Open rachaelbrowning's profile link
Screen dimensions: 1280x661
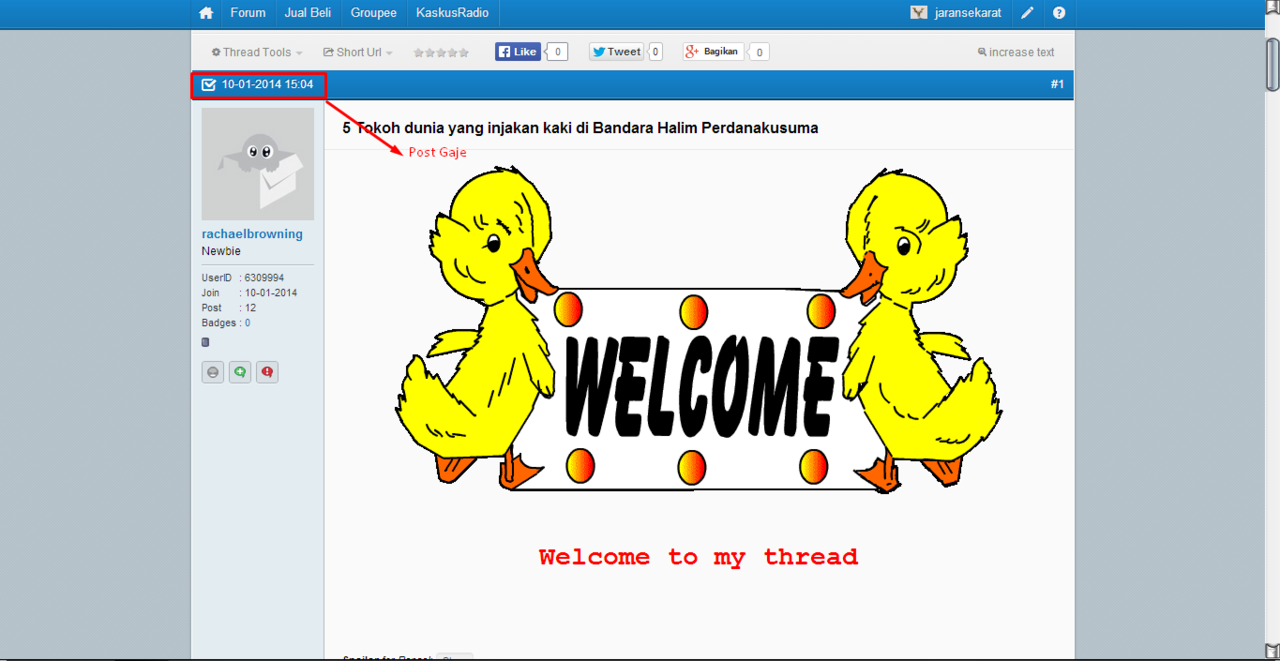(x=252, y=234)
